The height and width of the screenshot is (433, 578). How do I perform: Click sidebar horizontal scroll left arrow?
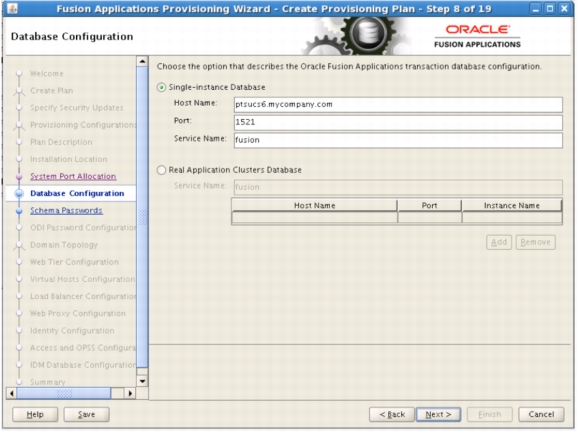click(12, 394)
